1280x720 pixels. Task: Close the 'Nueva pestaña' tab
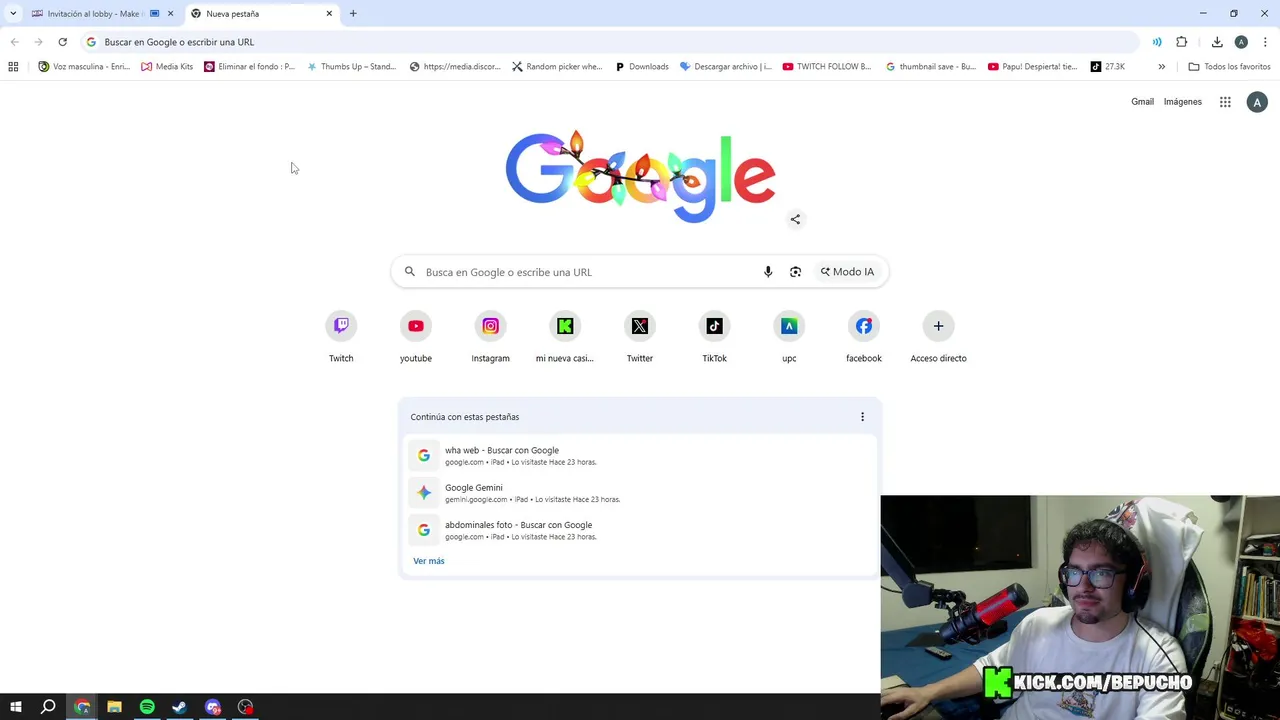pyautogui.click(x=329, y=14)
